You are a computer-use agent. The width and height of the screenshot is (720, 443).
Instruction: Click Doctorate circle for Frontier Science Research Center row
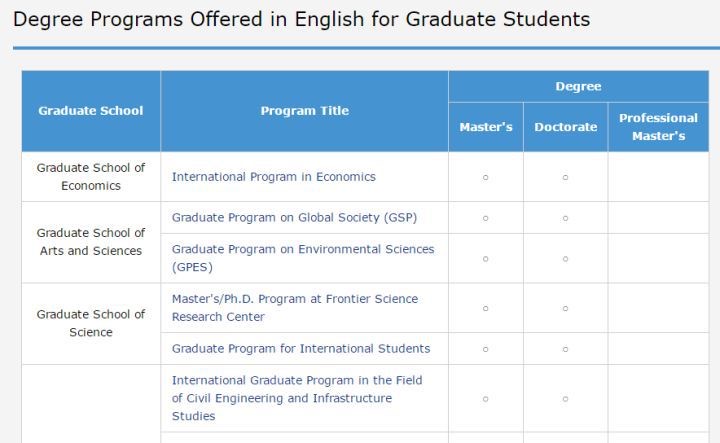click(x=565, y=308)
